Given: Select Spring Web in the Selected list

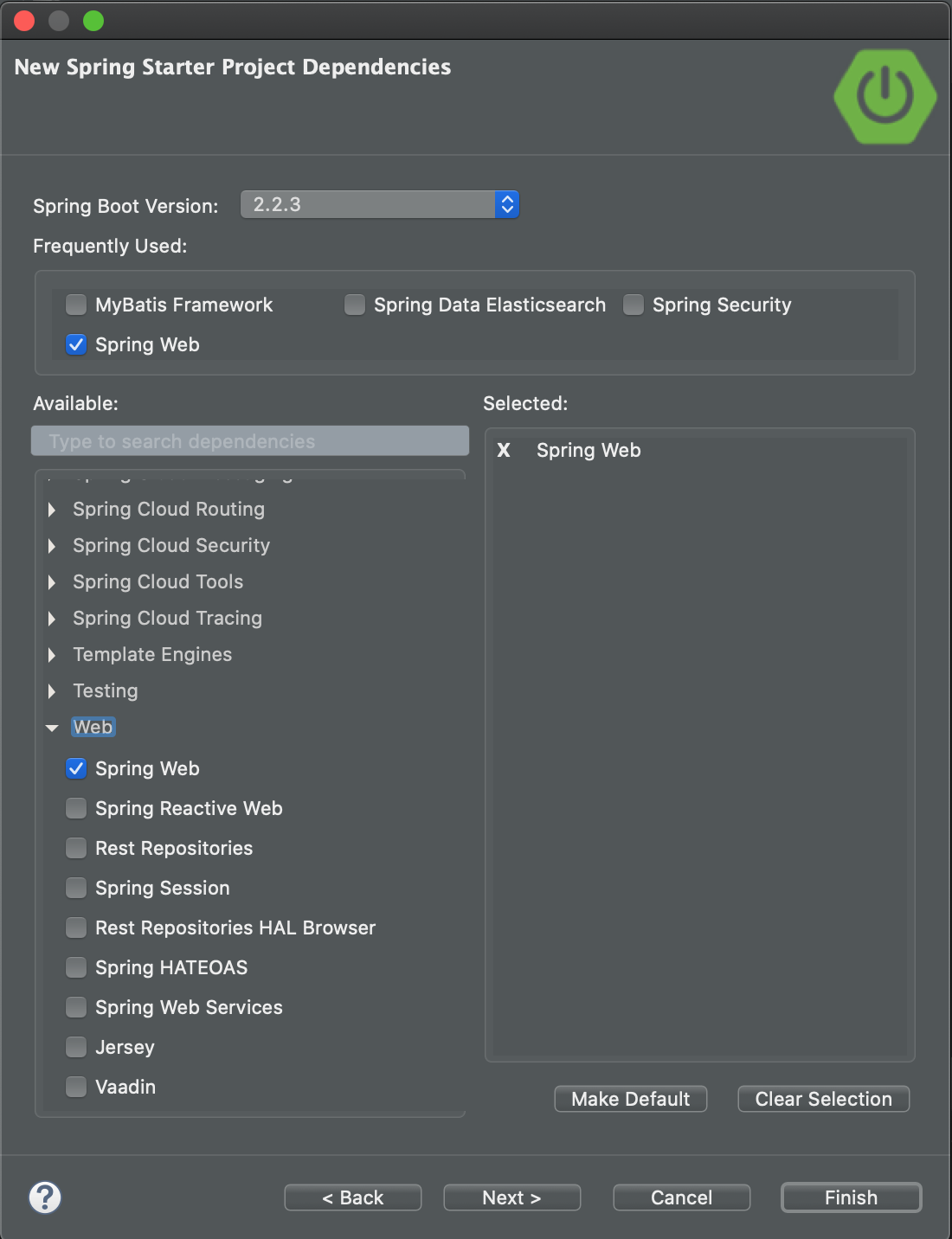Looking at the screenshot, I should (x=589, y=450).
